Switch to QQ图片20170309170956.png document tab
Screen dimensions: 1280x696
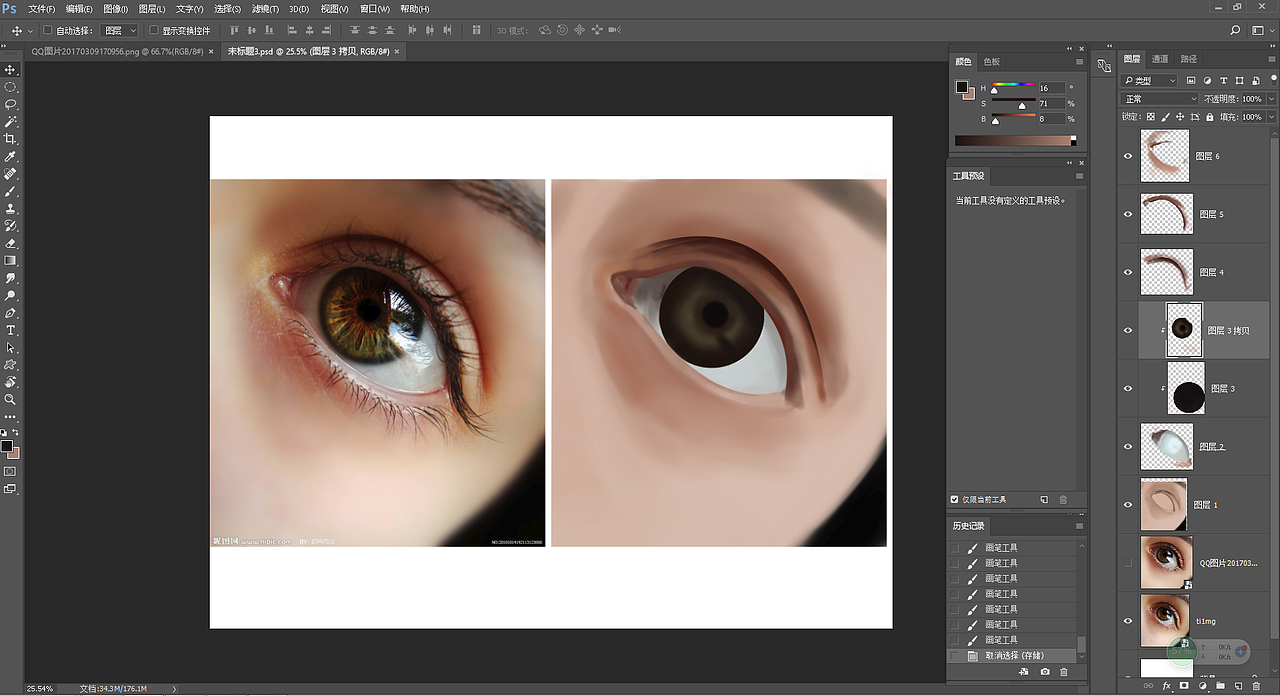(117, 51)
